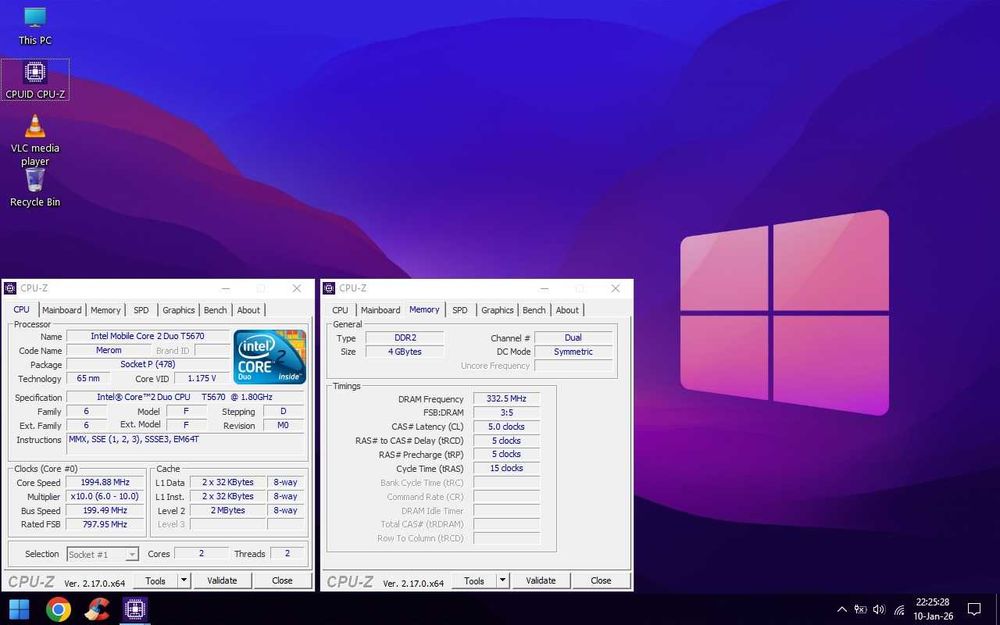This screenshot has height=625, width=1000.
Task: Open the Wi-Fi network tray icon
Action: (899, 610)
